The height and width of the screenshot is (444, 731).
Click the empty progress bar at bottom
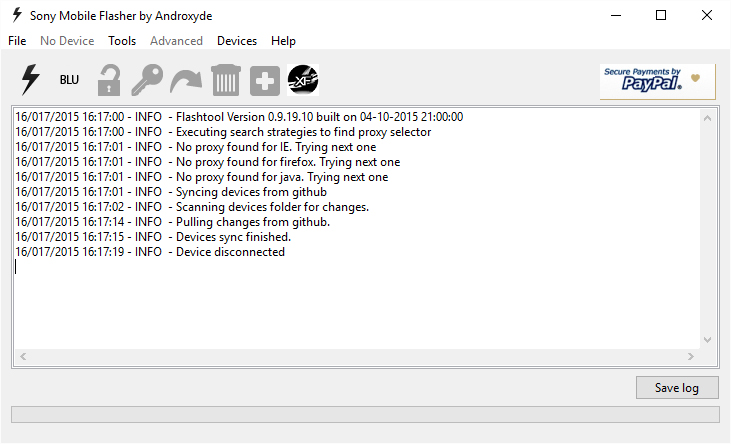coord(365,414)
